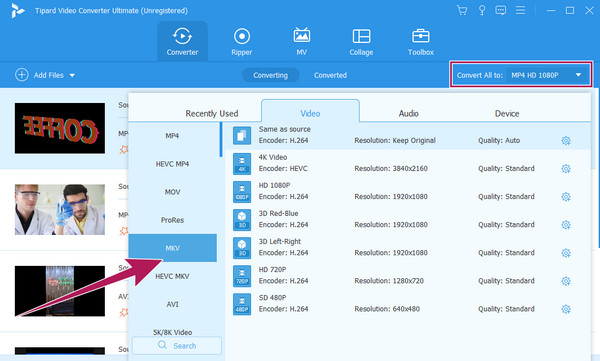Click Resolution: 640x480 text

click(x=387, y=309)
